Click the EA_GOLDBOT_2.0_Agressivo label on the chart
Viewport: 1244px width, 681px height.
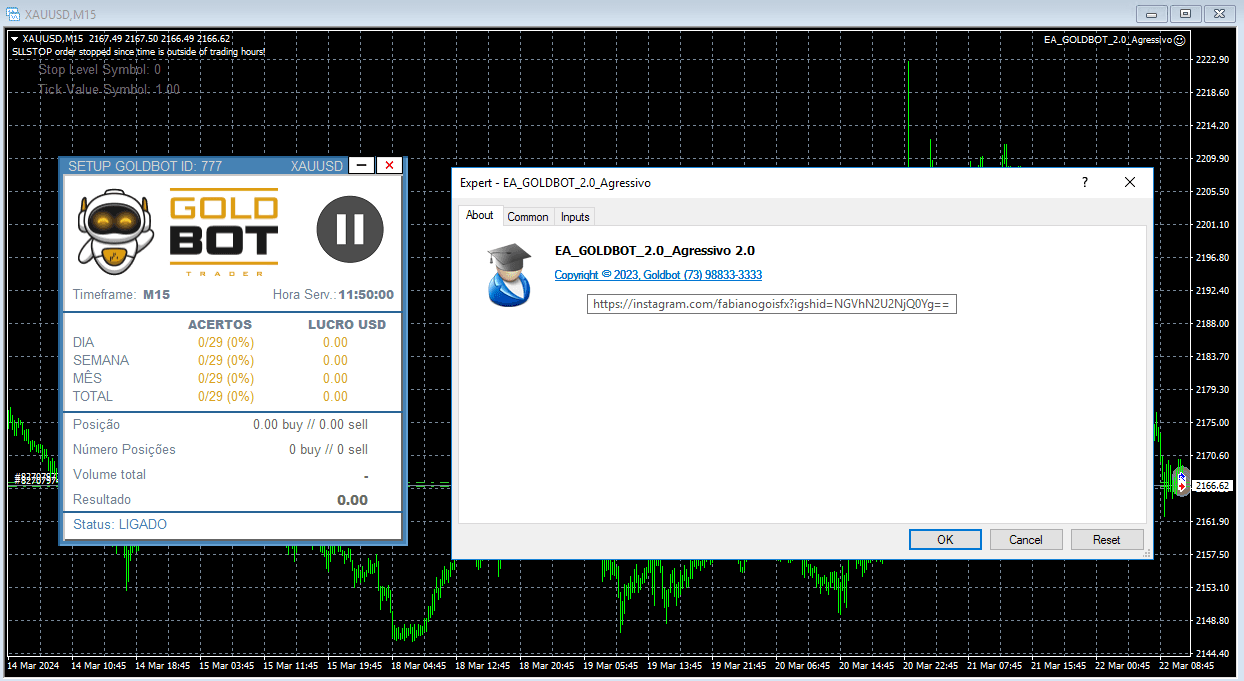[x=1108, y=40]
